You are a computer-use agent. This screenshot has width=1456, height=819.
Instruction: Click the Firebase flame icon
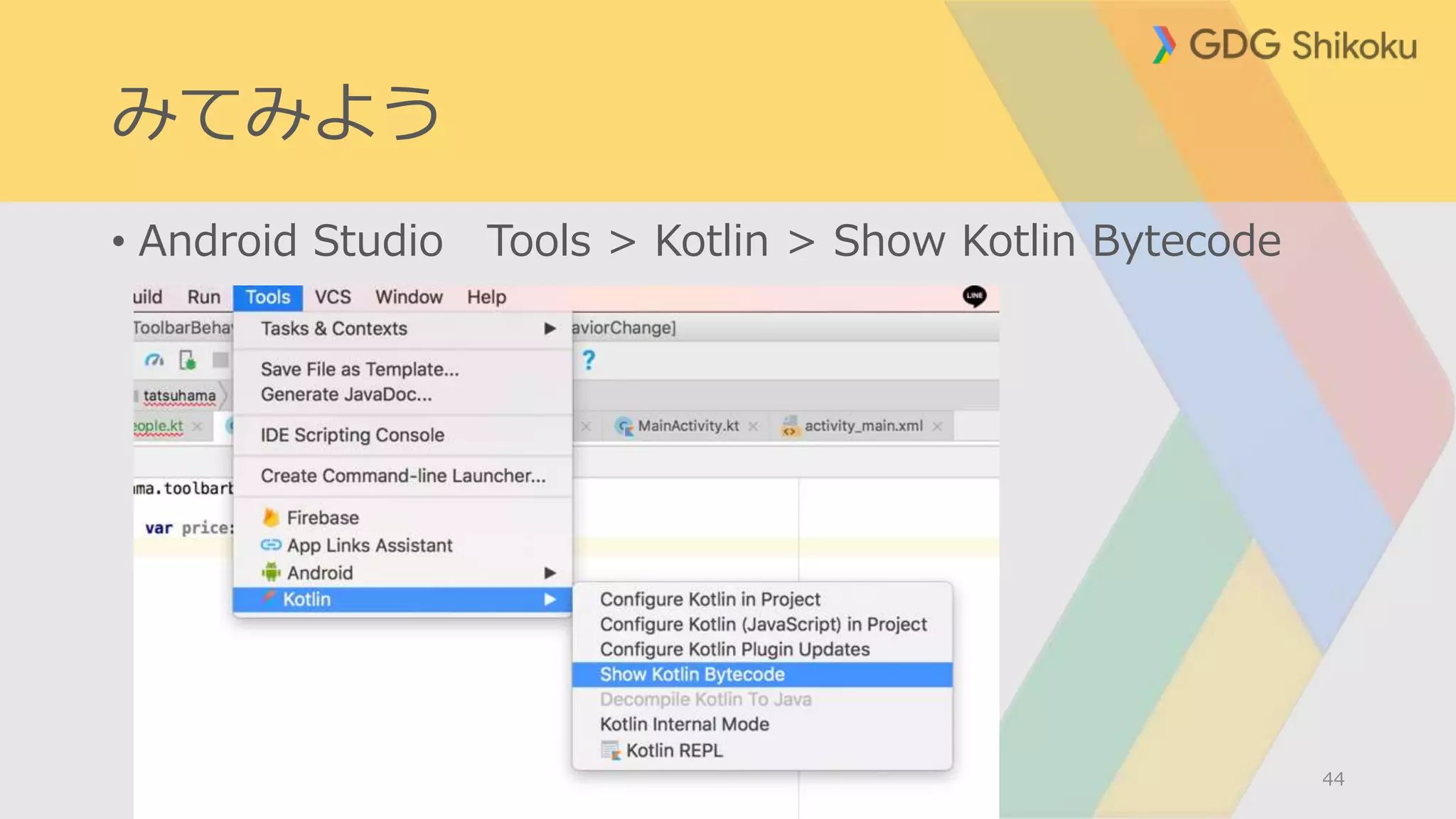pos(270,517)
